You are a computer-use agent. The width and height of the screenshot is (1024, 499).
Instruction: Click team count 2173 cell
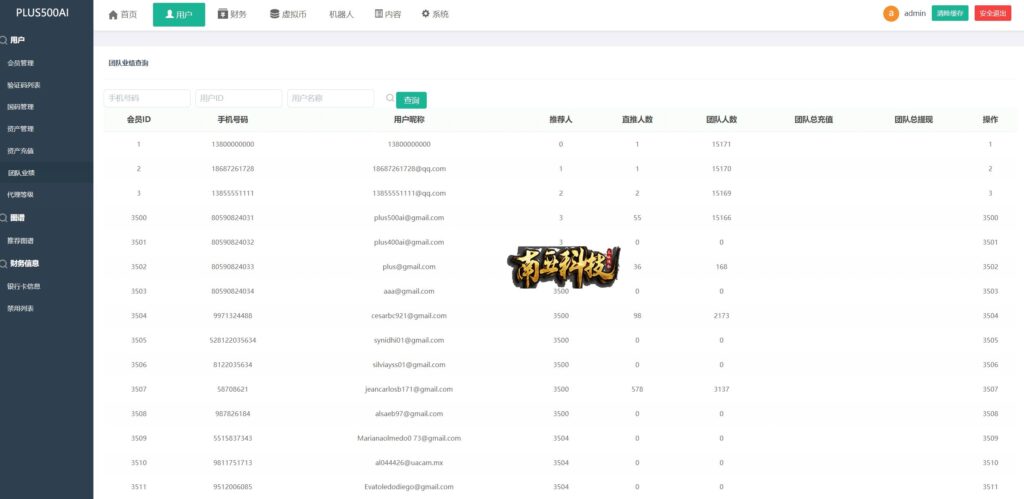point(722,315)
